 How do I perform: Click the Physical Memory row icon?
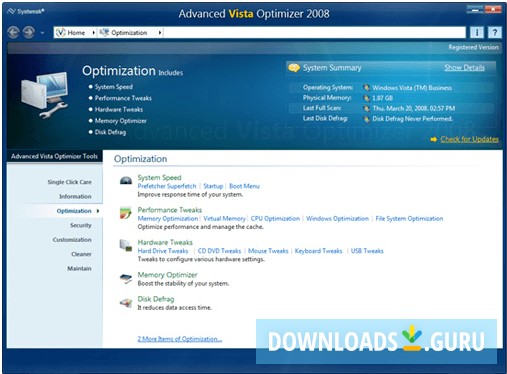[366, 98]
